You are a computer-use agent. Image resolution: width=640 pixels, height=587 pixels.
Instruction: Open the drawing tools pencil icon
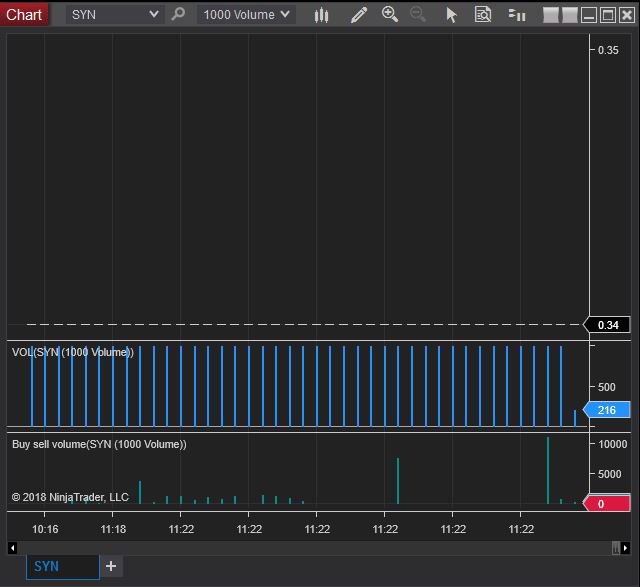[x=359, y=15]
